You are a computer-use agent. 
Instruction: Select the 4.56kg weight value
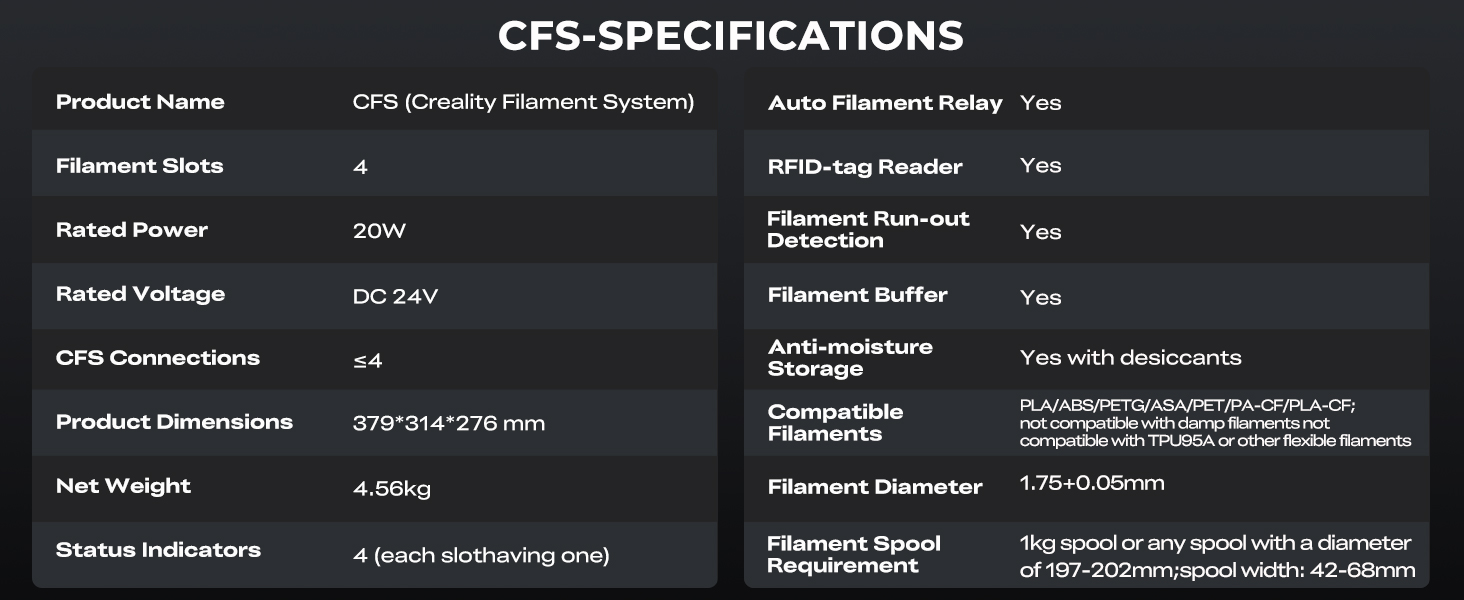tap(391, 489)
